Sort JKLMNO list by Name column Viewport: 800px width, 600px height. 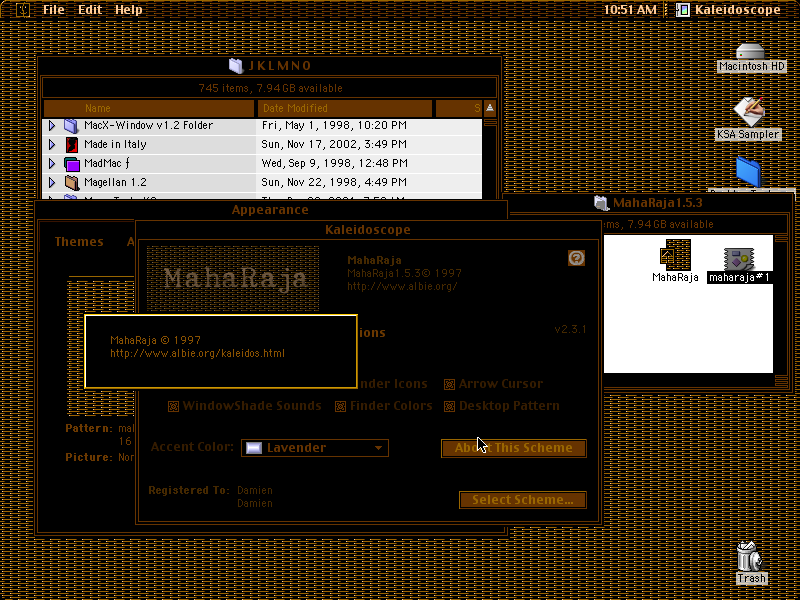[x=148, y=108]
